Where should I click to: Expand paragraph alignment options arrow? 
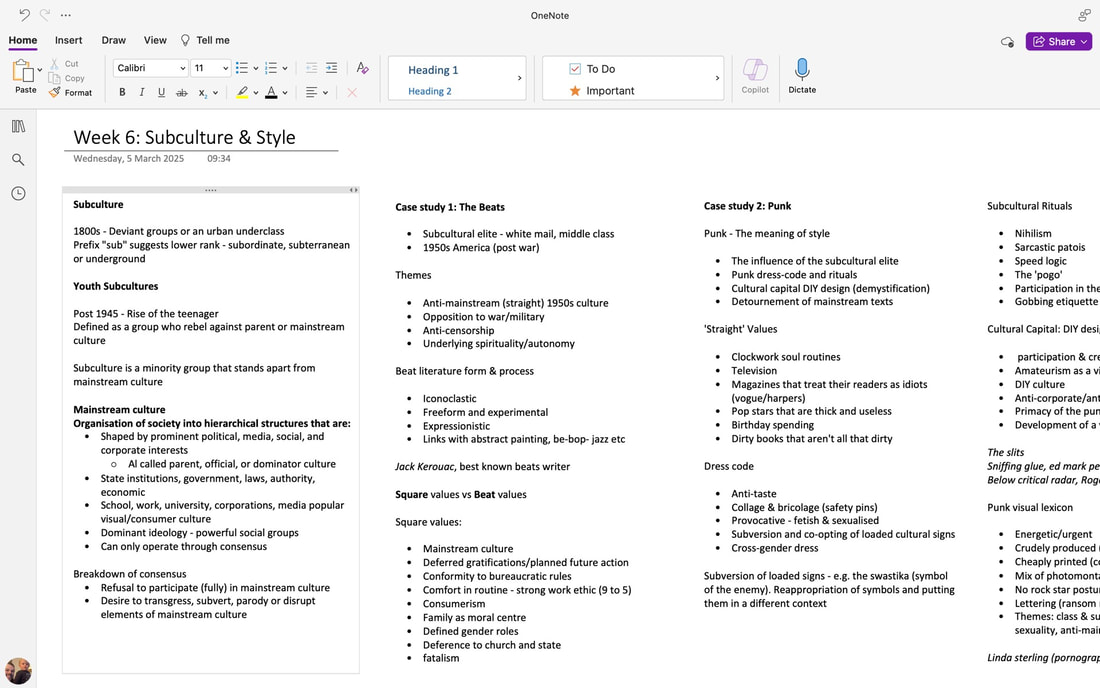point(326,93)
